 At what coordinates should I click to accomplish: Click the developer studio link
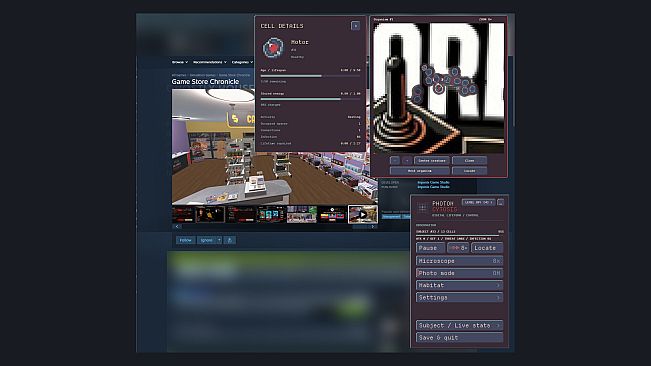click(x=433, y=182)
